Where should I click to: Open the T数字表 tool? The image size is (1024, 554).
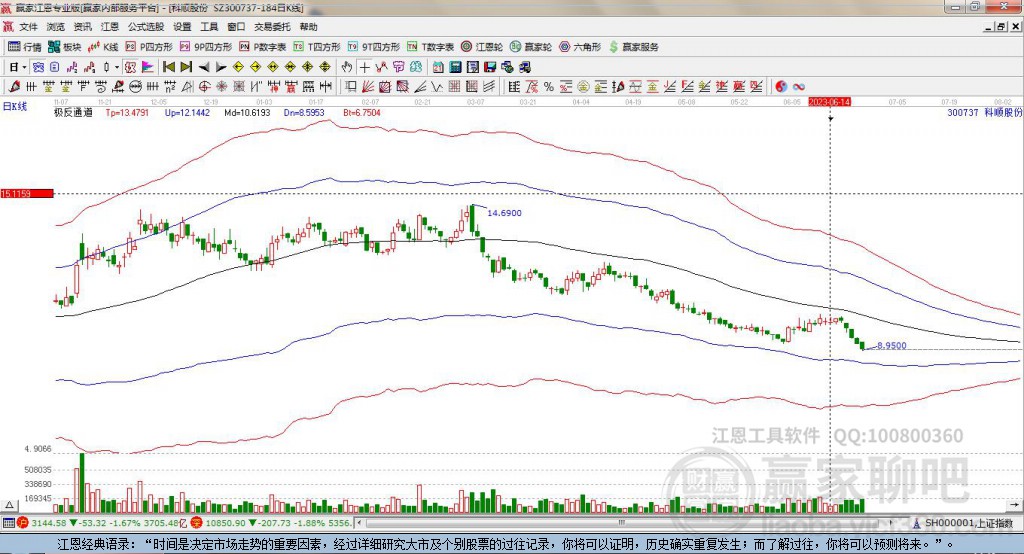(430, 47)
